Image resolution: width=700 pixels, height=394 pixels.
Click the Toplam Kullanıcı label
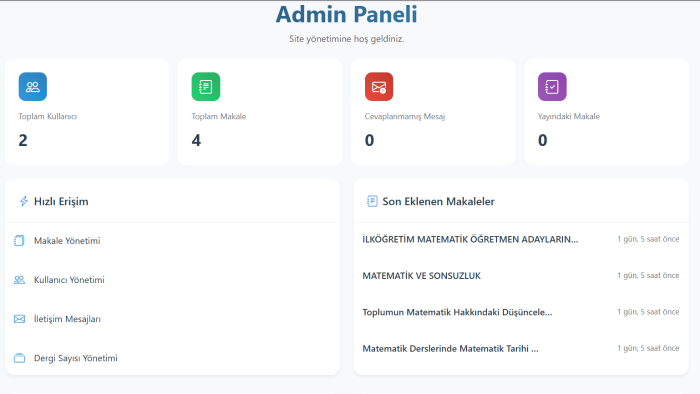click(x=47, y=116)
